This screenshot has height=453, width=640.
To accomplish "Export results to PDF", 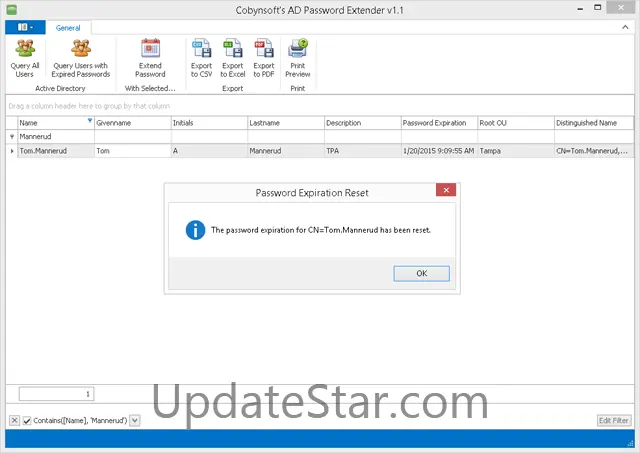I will point(264,58).
